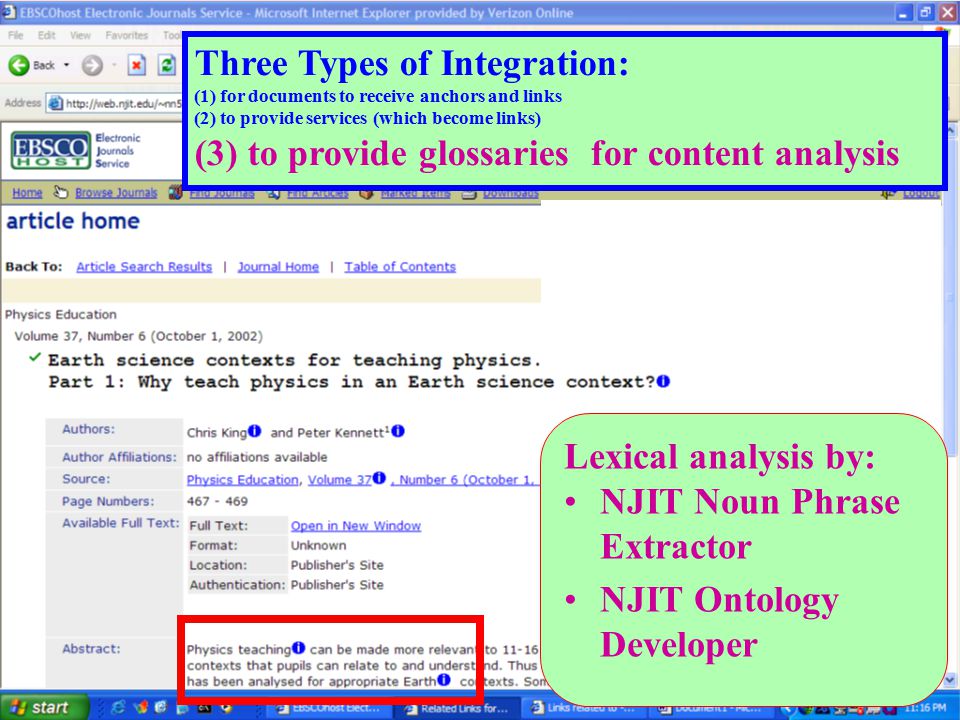Click no affiliations available text

click(x=257, y=457)
